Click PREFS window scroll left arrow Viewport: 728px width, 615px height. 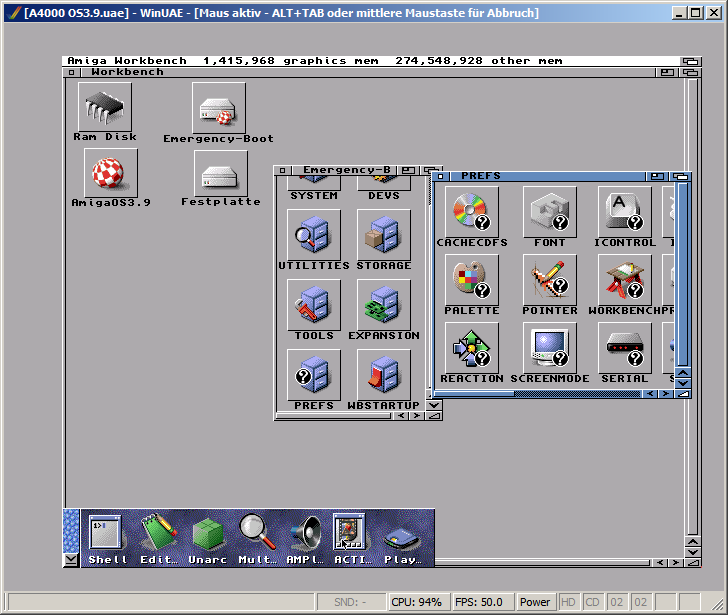coord(650,394)
